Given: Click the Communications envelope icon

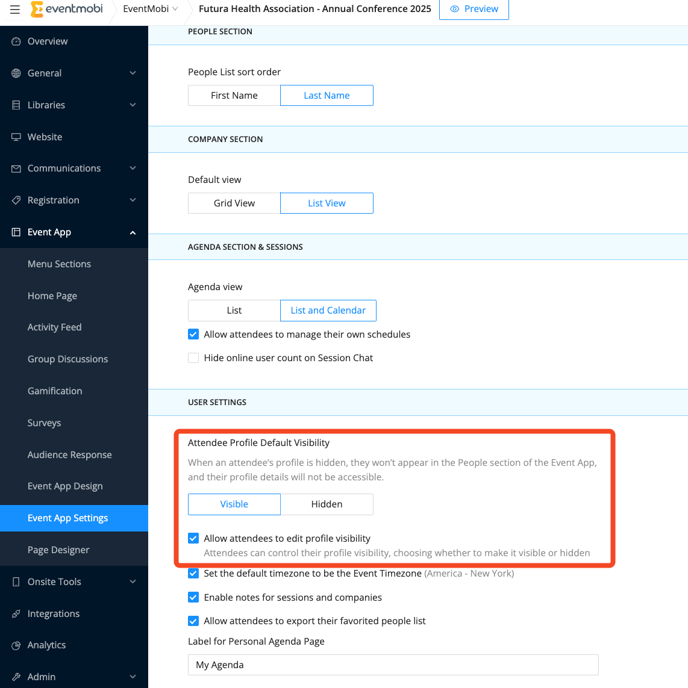Looking at the screenshot, I should 16,168.
